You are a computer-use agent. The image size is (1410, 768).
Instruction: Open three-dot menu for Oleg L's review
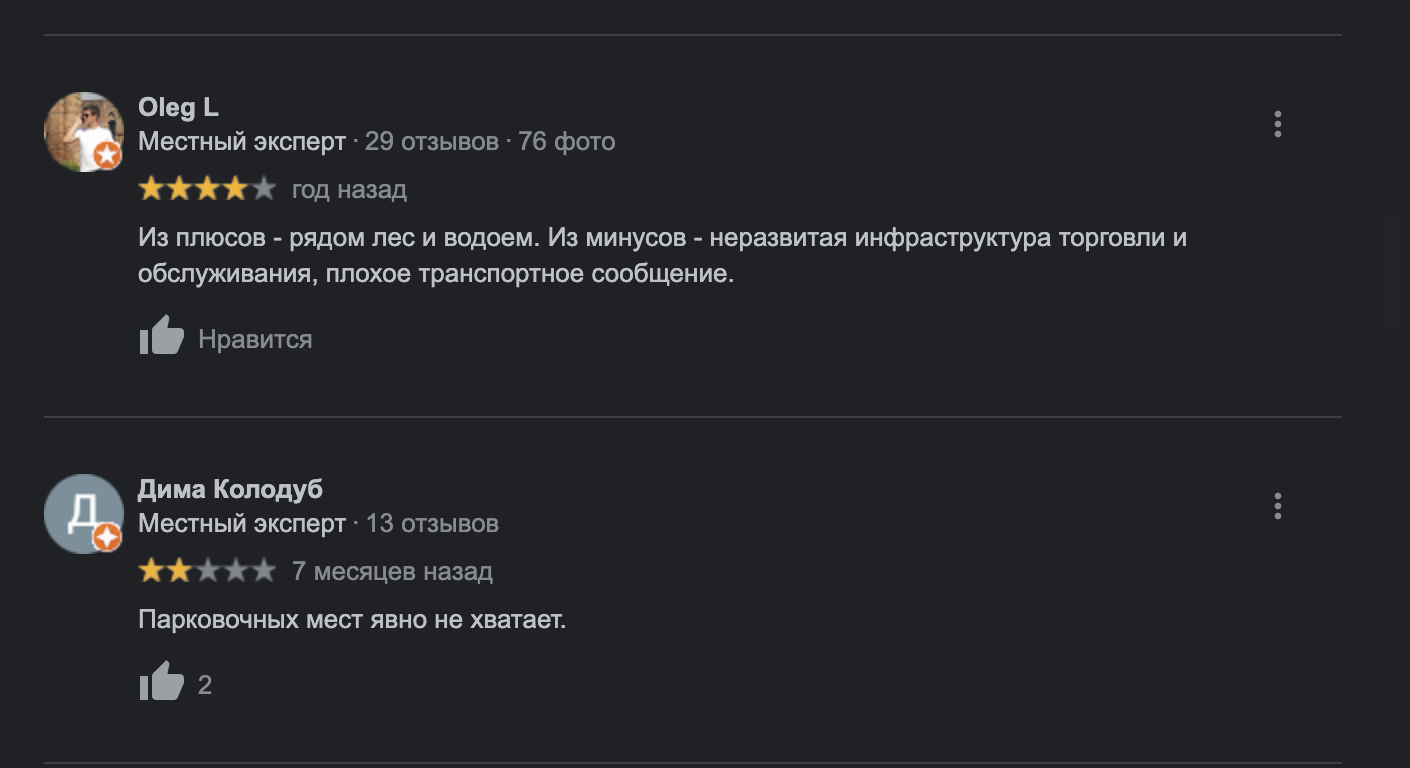click(1277, 124)
